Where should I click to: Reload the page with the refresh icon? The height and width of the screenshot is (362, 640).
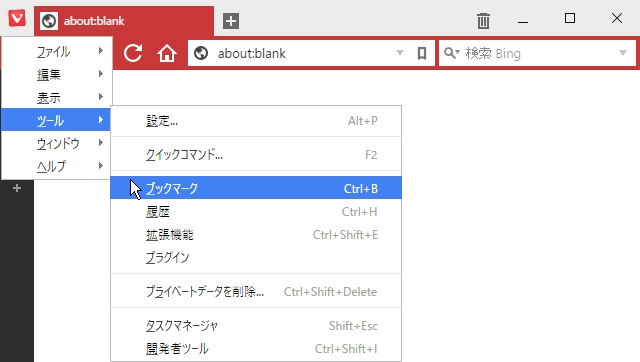click(x=133, y=53)
